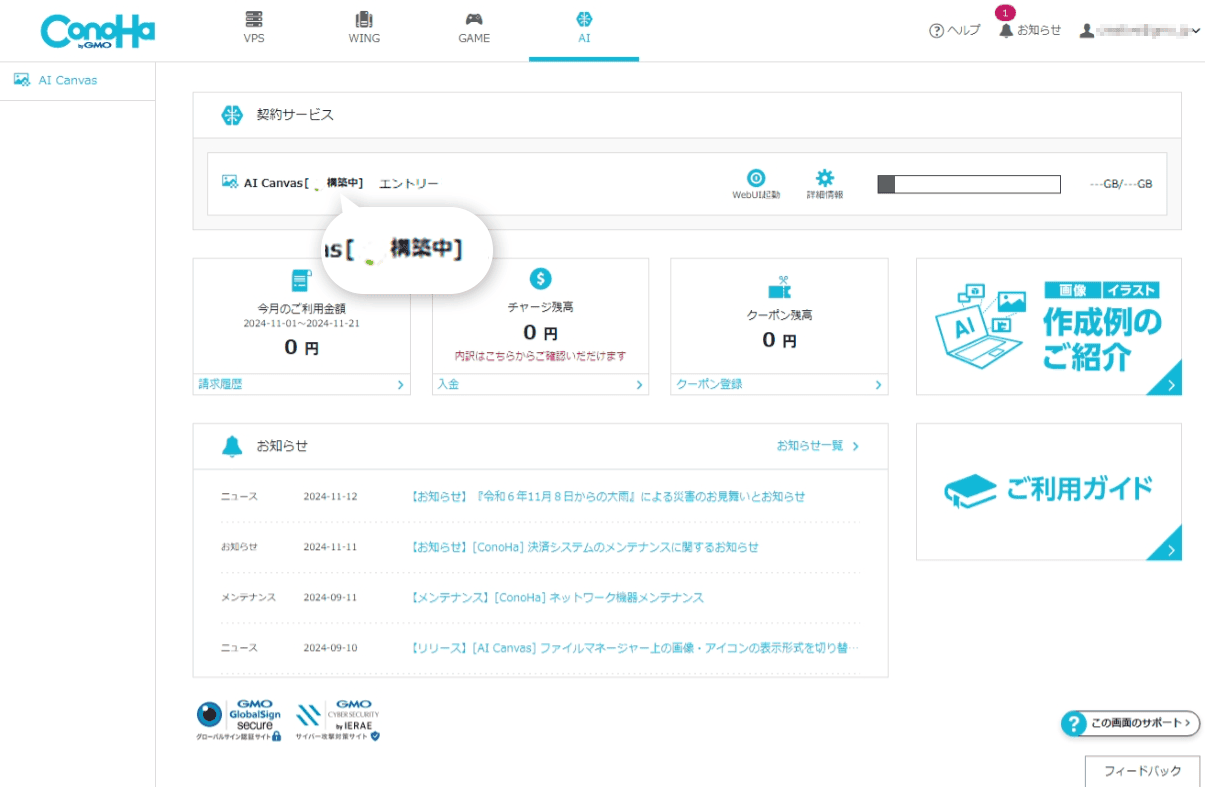Open the 決済システムのメンテナンス notice
Screen dimensions: 1205x787
(x=584, y=547)
